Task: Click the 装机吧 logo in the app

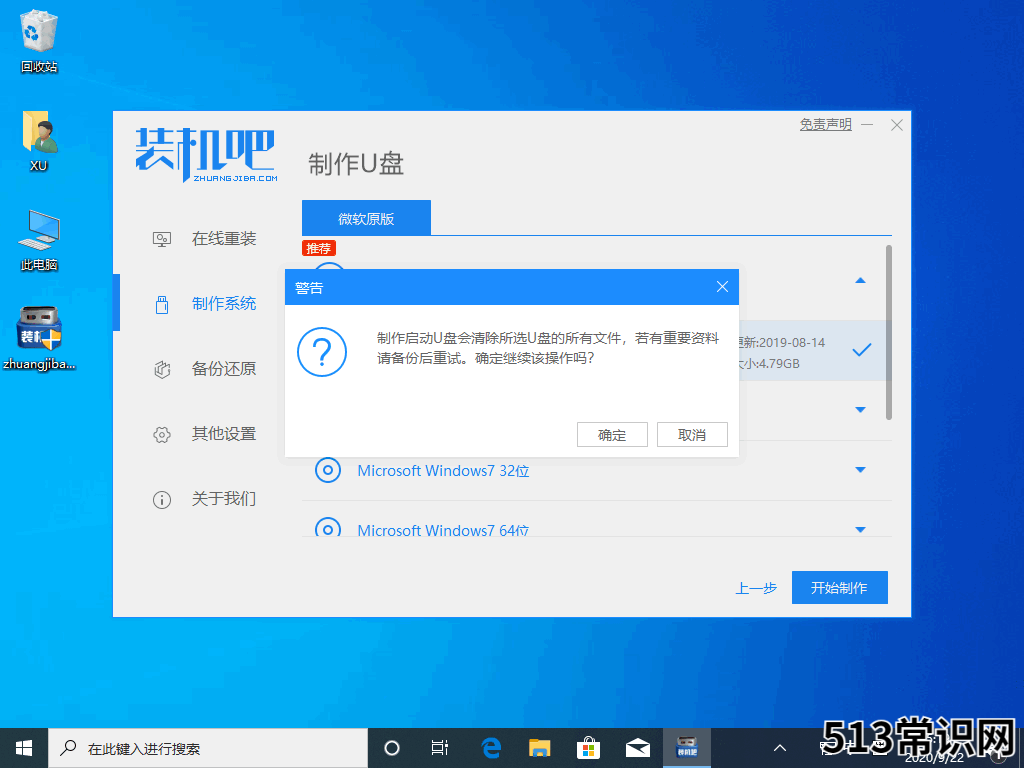Action: [207, 155]
